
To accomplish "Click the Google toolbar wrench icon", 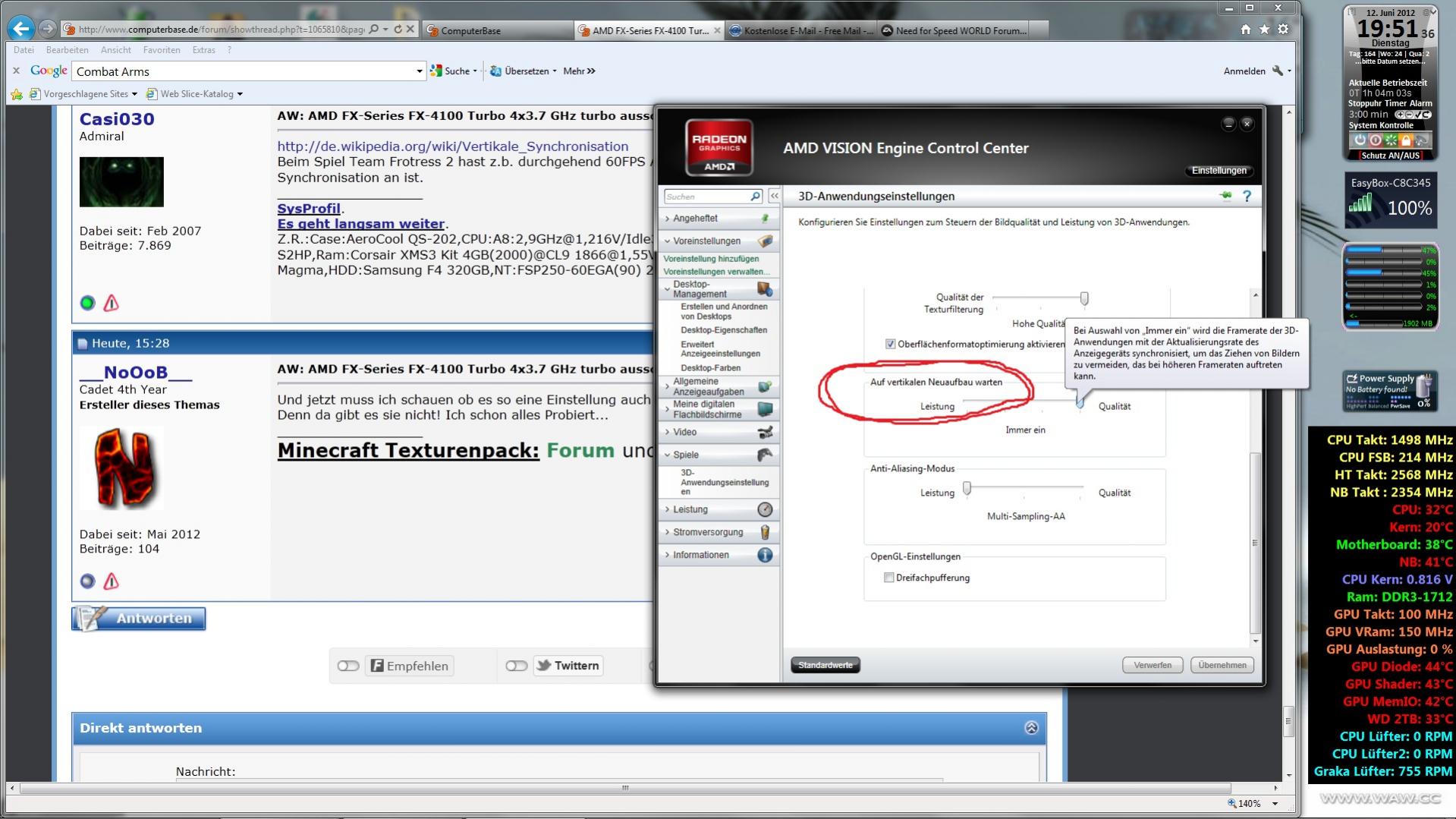I will coord(1278,71).
